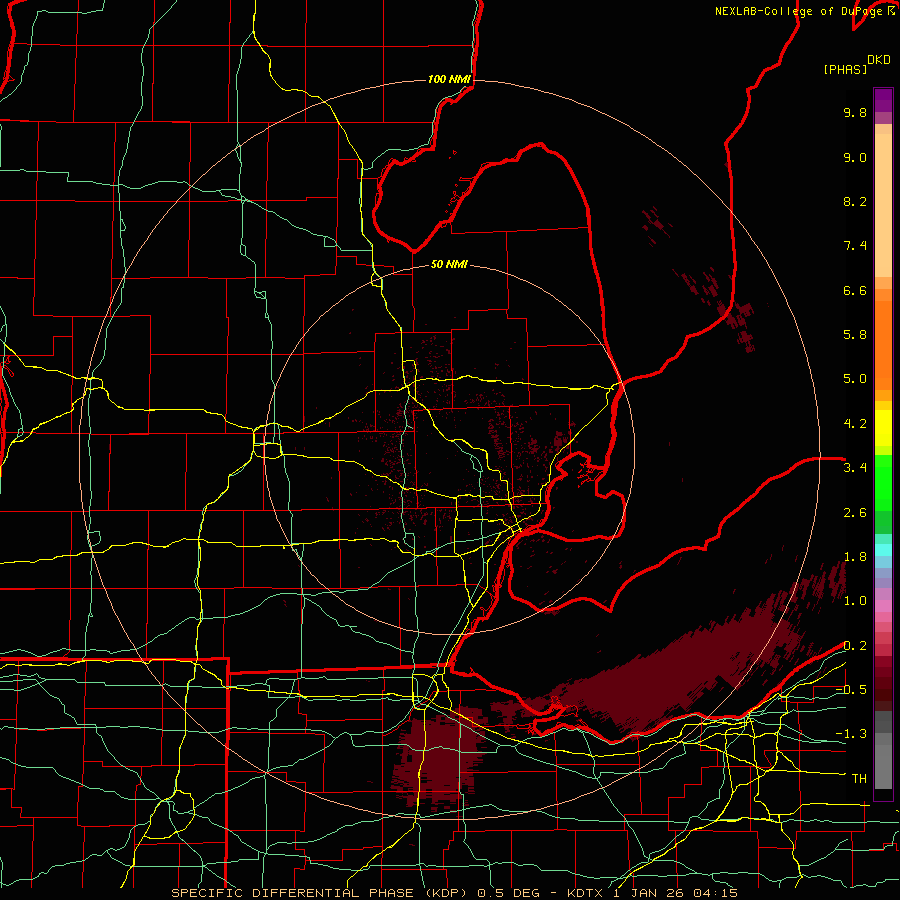Click the 1.8 scale value
The height and width of the screenshot is (900, 900).
click(x=855, y=557)
